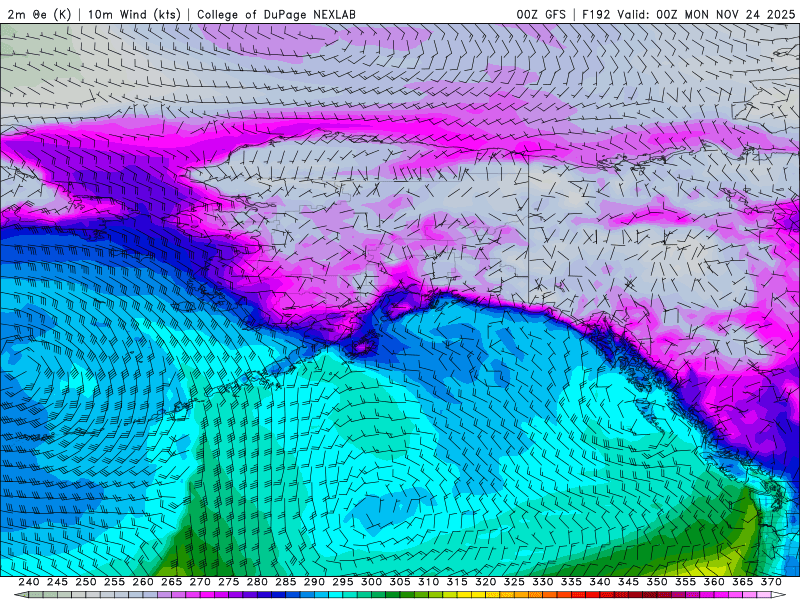The height and width of the screenshot is (600, 800).
Task: Click the 330 value on the color scale
Action: pos(543,582)
